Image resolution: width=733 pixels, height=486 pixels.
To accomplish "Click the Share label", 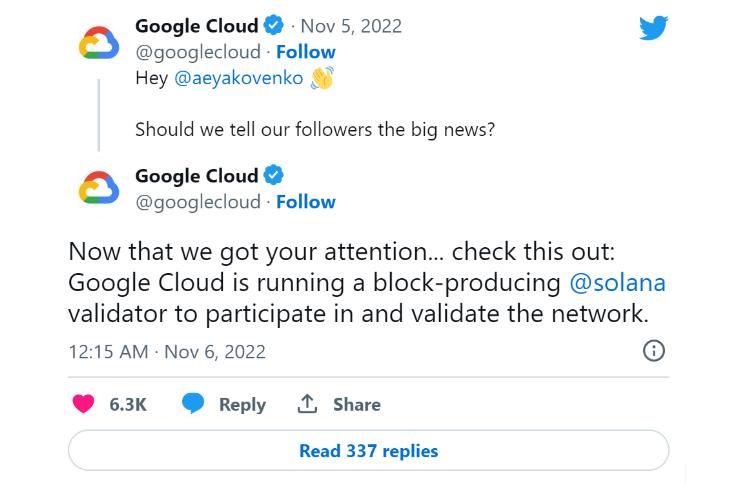I will point(357,404).
